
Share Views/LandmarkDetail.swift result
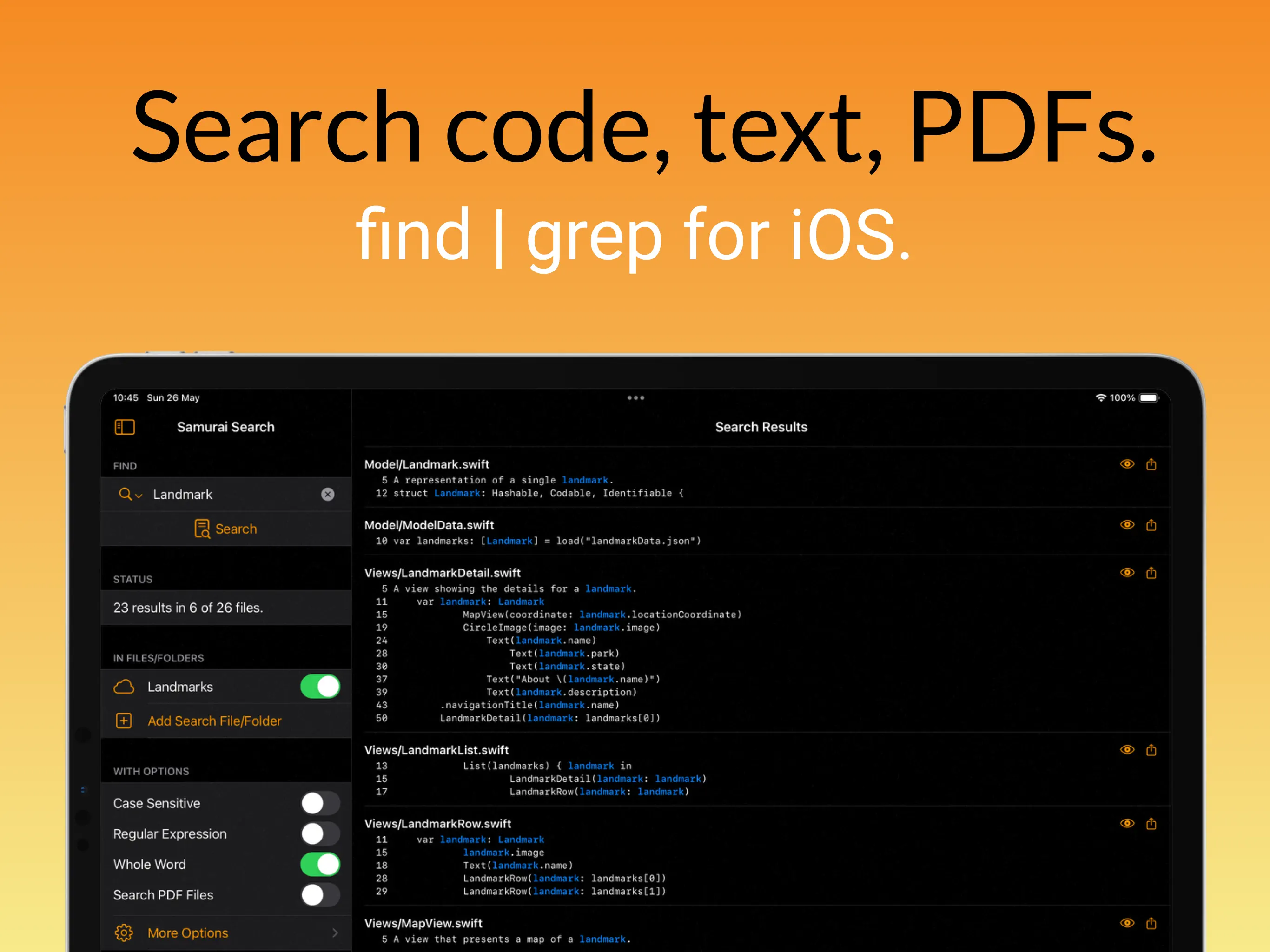pos(1151,573)
